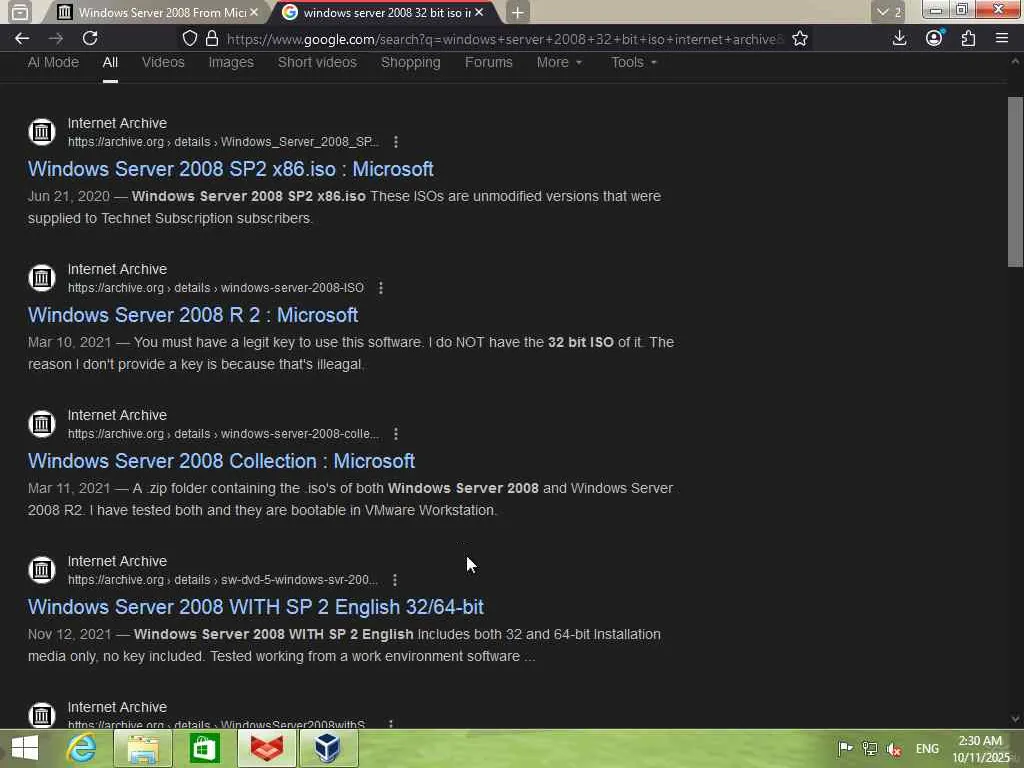Open the Forums search filter
The width and height of the screenshot is (1024, 768).
point(488,63)
